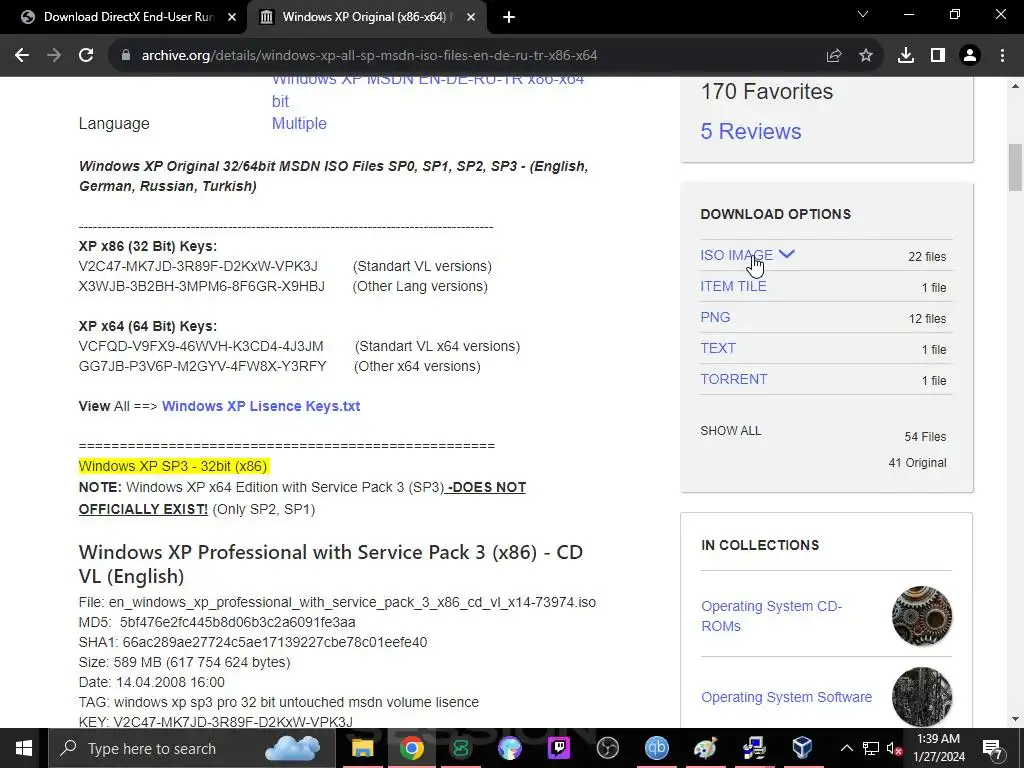Click the key 'GG7JB-P3V6P-M2GYV-4FW8X-Y3RFY'
This screenshot has width=1024, height=768.
pos(202,366)
